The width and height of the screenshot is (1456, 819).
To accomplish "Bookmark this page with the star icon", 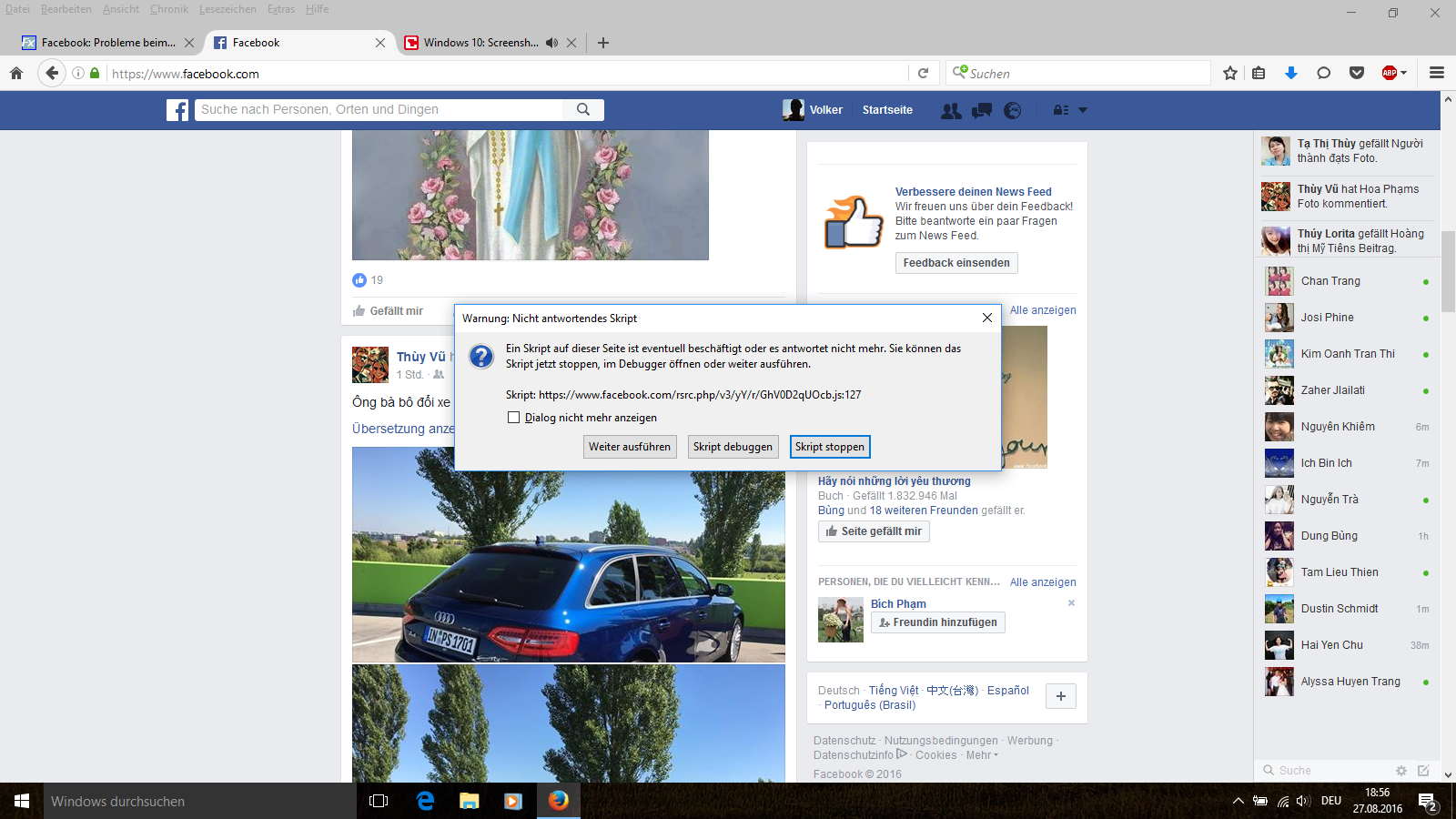I will coord(1230,73).
